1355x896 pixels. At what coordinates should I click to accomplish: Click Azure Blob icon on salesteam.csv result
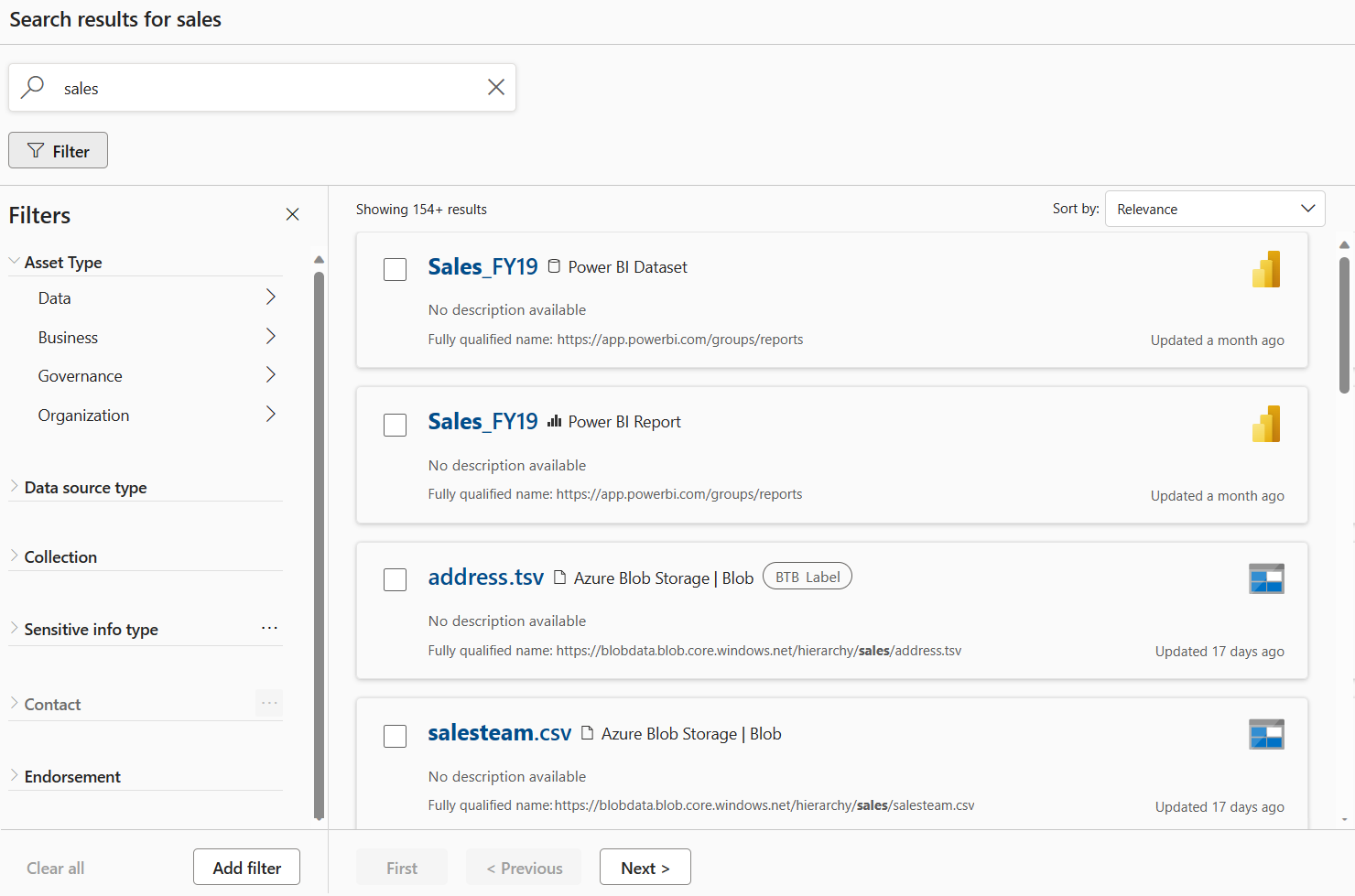coord(1266,734)
